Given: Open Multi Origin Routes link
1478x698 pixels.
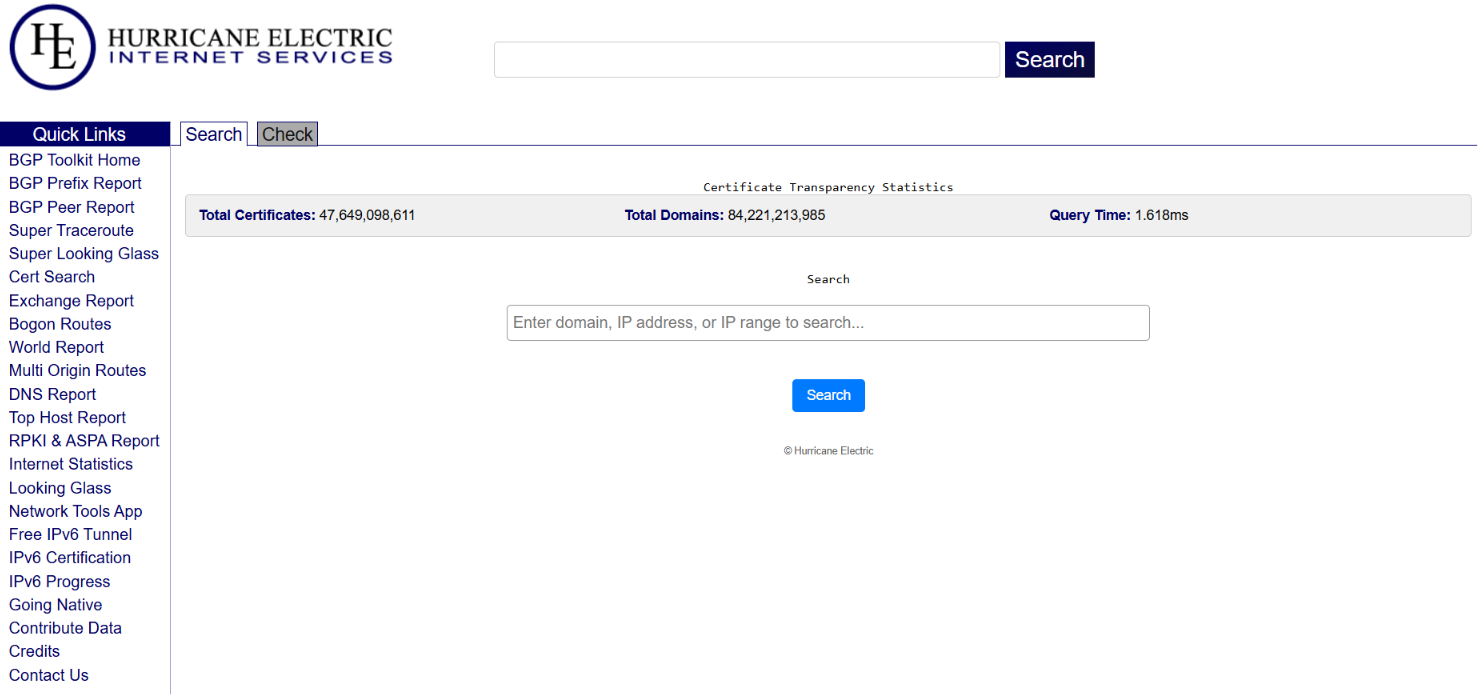Looking at the screenshot, I should pyautogui.click(x=77, y=370).
